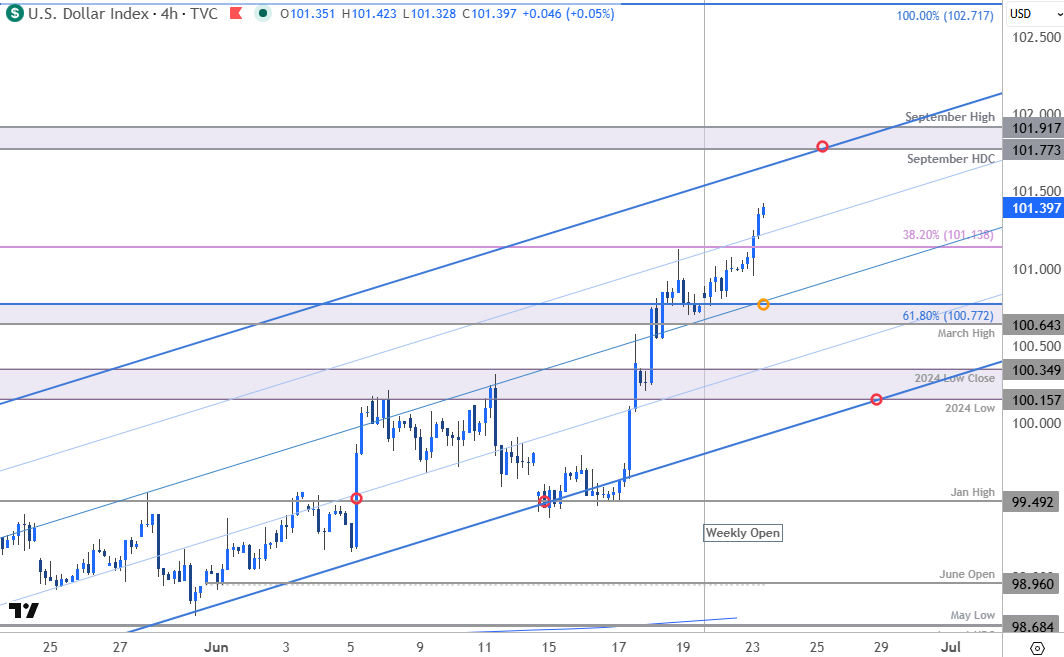
Task: Click the September HDC label
Action: click(951, 159)
